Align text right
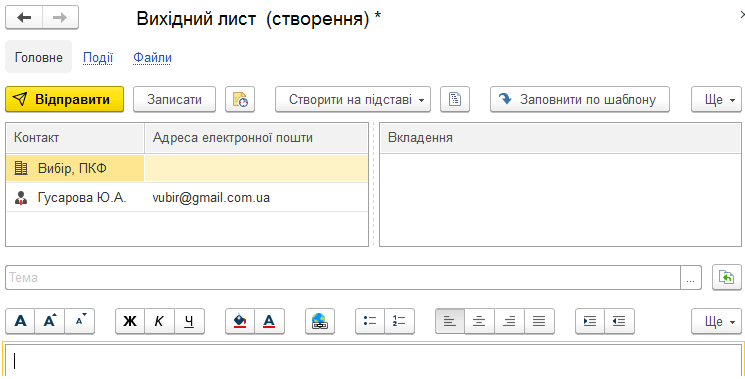This screenshot has height=379, width=745. pos(509,322)
